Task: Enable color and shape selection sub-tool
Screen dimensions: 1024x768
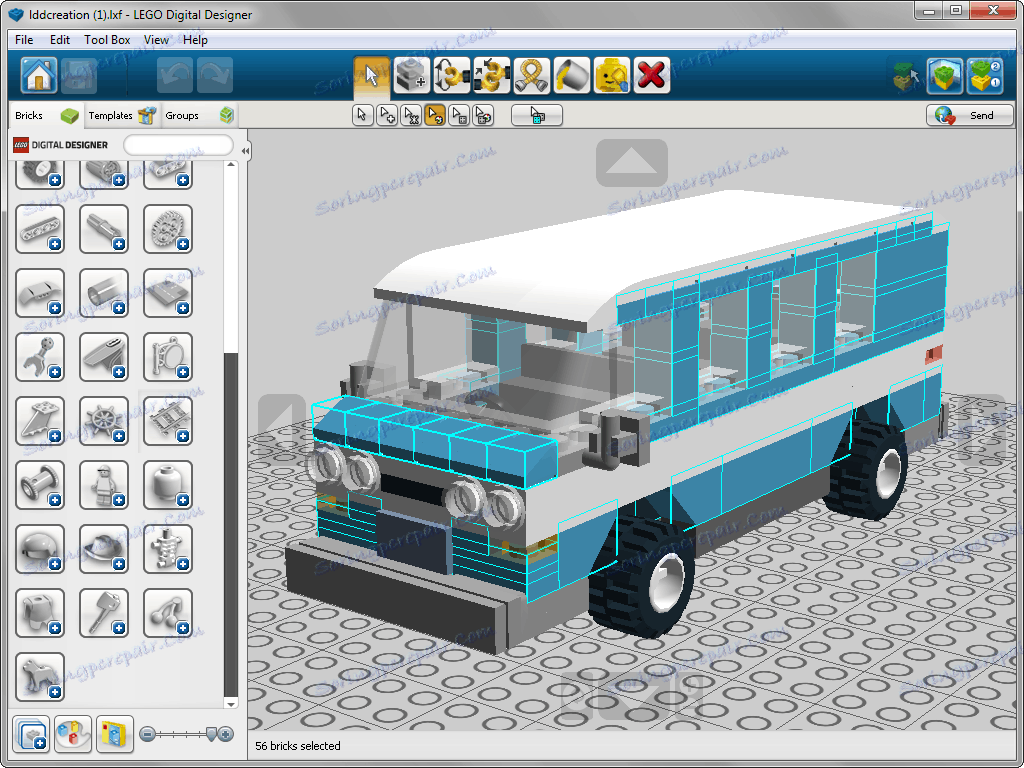Action: click(483, 116)
